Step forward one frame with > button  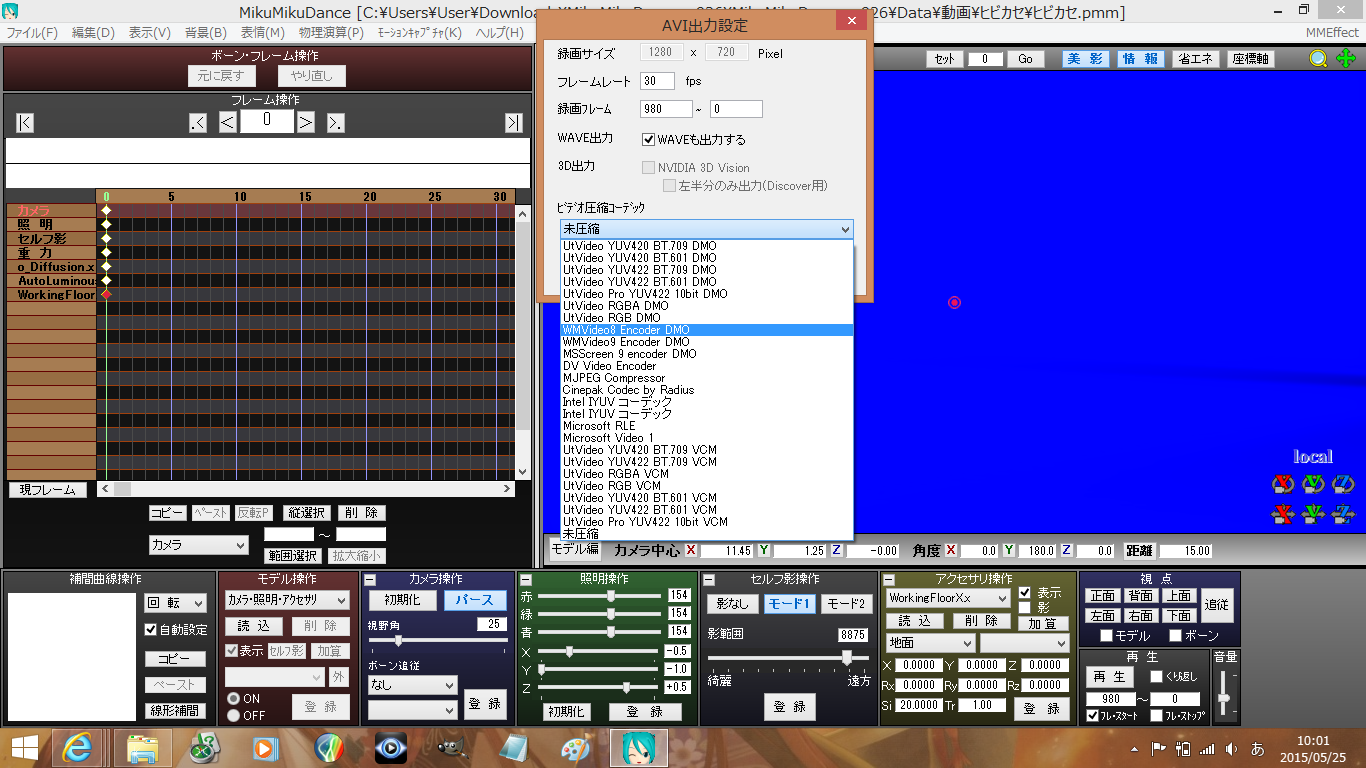306,123
